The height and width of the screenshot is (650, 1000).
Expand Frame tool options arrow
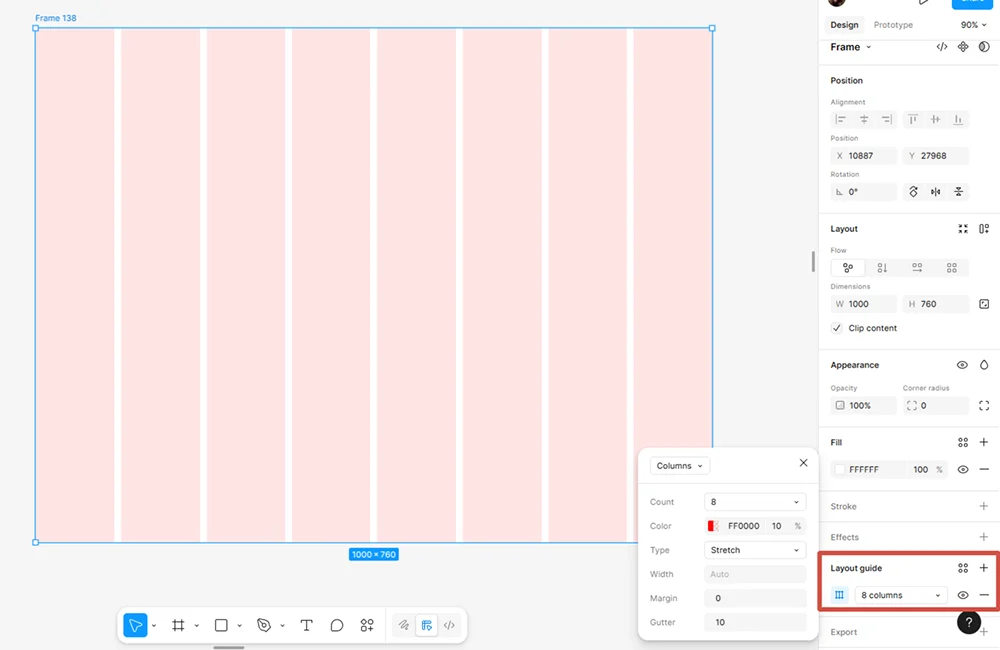pyautogui.click(x=196, y=626)
